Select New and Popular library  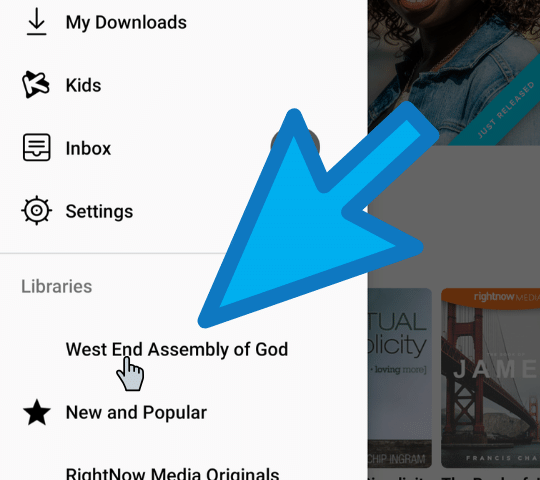[x=136, y=413]
